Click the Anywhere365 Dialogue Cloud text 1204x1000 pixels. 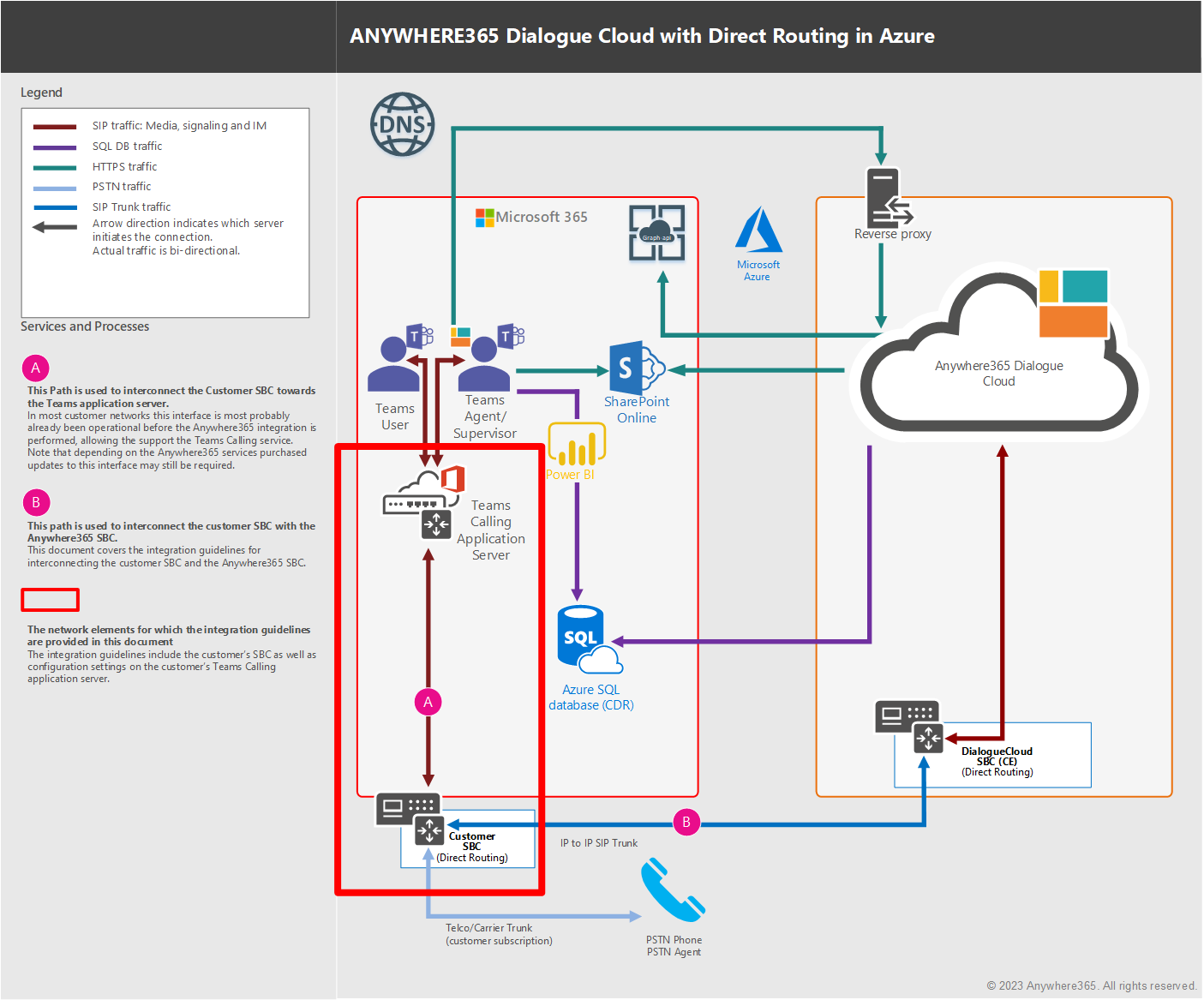point(999,374)
